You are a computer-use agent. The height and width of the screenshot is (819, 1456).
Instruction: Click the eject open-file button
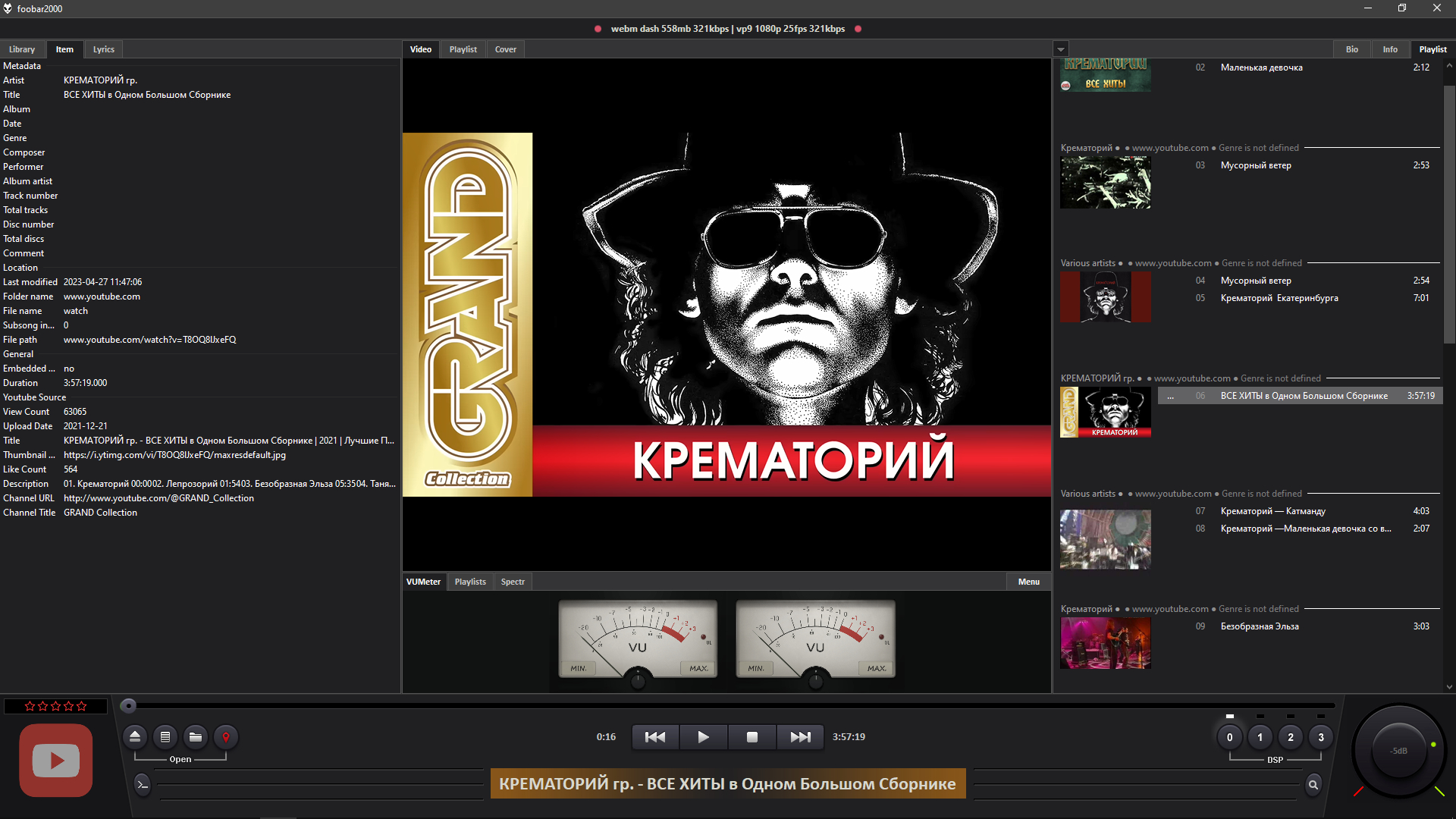click(135, 736)
